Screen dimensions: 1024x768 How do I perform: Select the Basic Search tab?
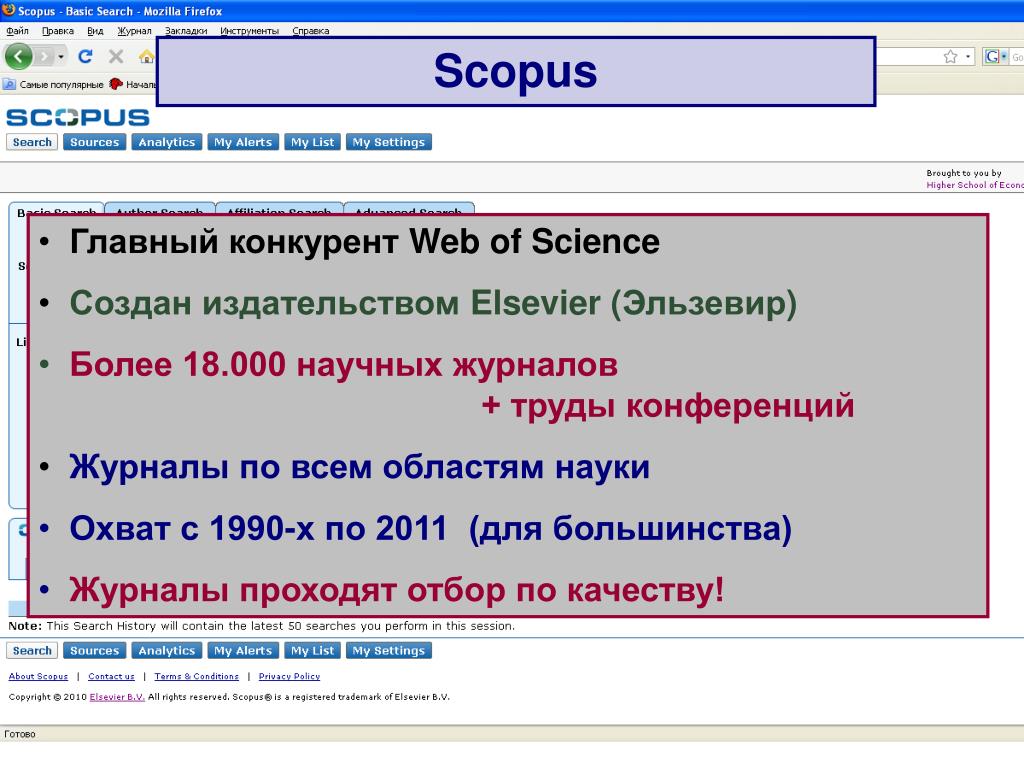[x=56, y=209]
